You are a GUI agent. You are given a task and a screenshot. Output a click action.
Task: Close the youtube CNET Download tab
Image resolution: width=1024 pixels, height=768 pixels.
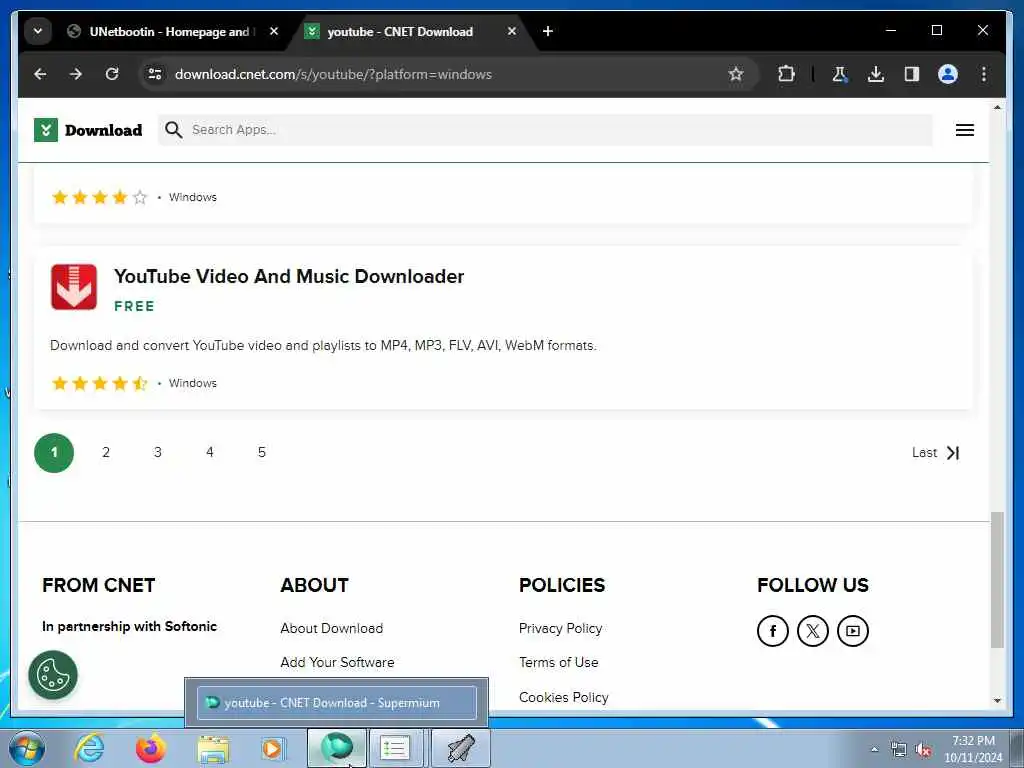(x=512, y=31)
